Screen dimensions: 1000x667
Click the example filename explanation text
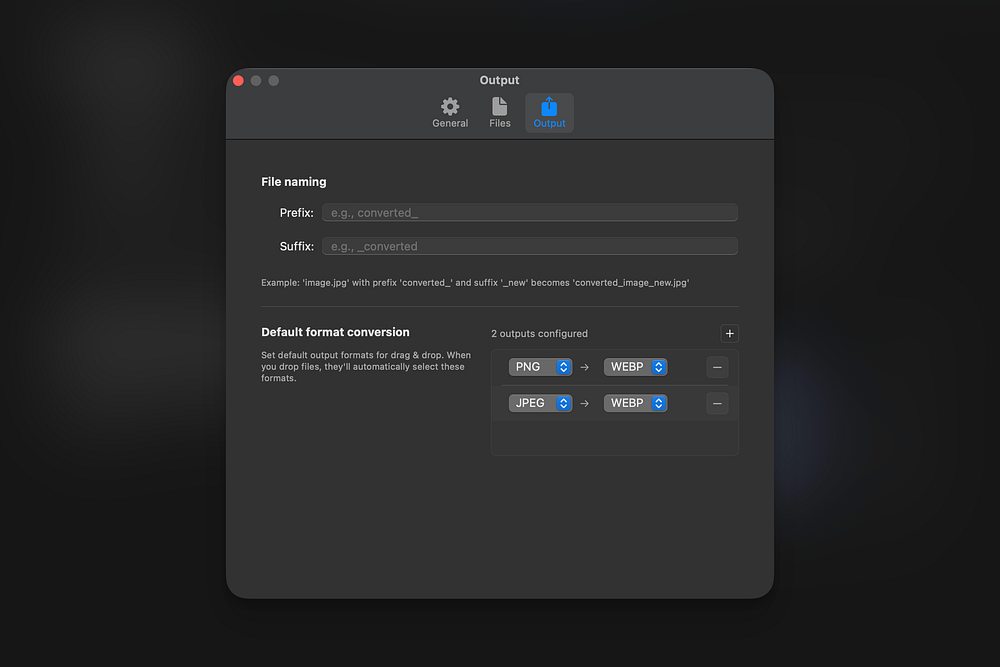pyautogui.click(x=475, y=282)
